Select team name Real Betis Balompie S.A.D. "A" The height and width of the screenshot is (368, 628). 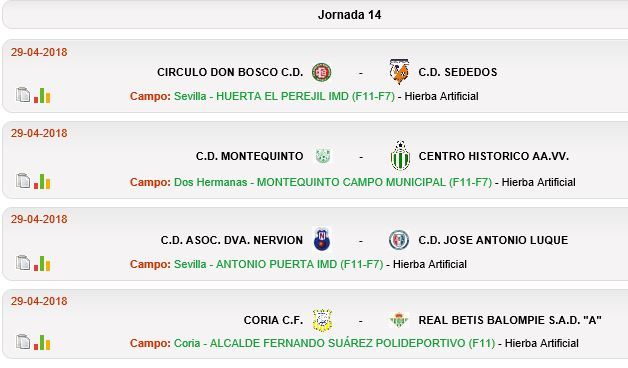pos(510,320)
